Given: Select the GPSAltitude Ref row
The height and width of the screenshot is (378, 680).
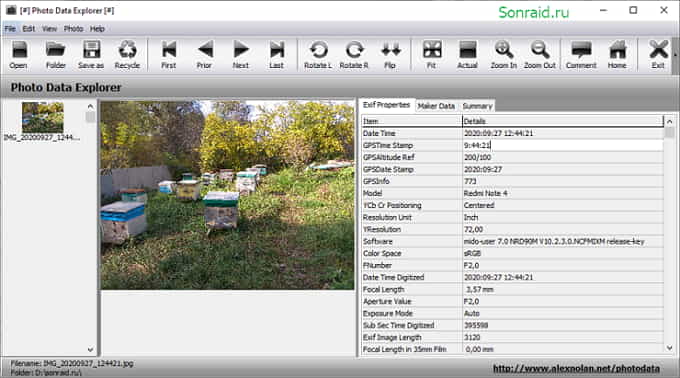Looking at the screenshot, I should coord(512,157).
